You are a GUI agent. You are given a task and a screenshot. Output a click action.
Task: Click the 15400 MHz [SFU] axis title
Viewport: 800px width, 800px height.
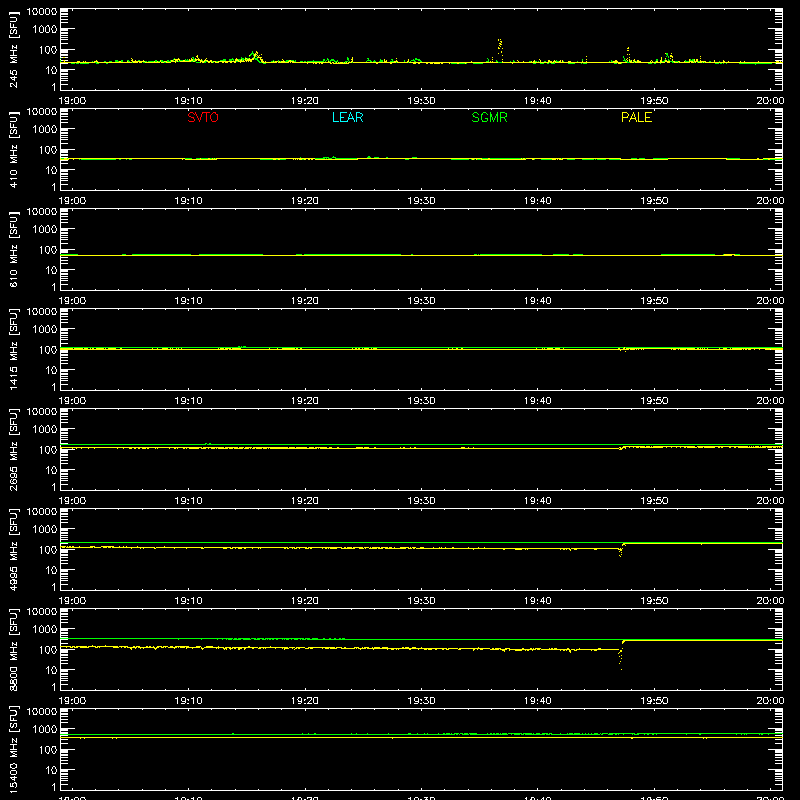pos(14,749)
